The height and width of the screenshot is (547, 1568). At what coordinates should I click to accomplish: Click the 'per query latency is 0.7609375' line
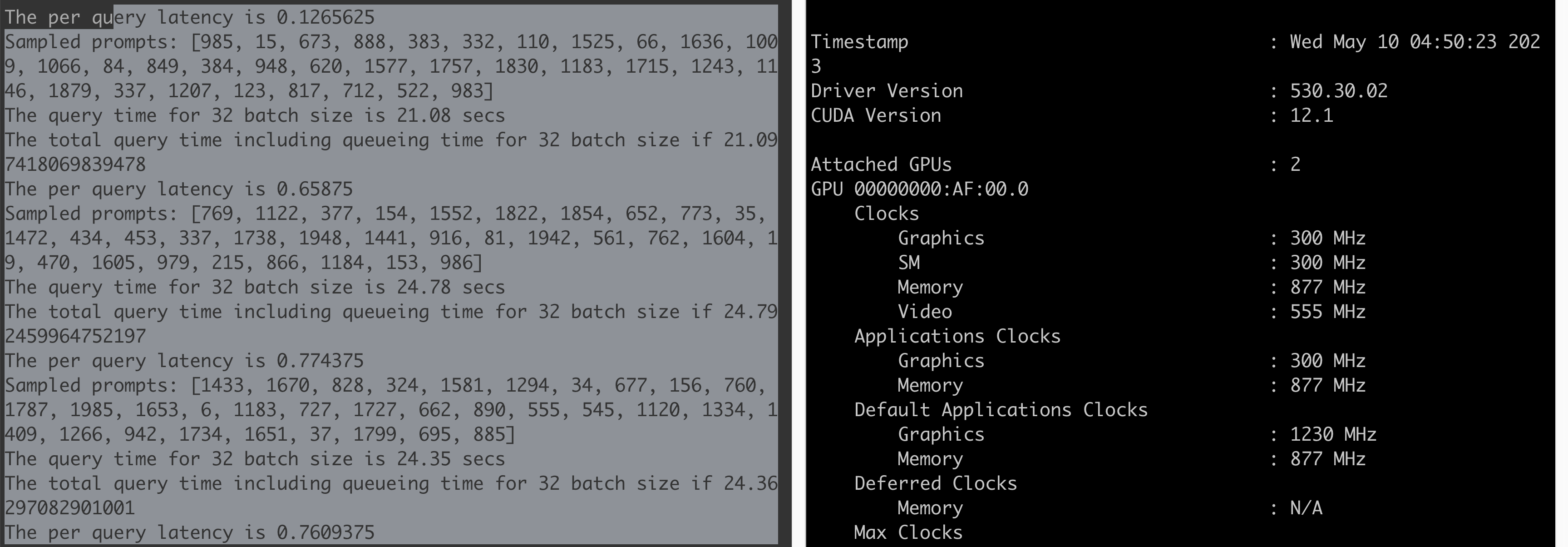pyautogui.click(x=189, y=532)
